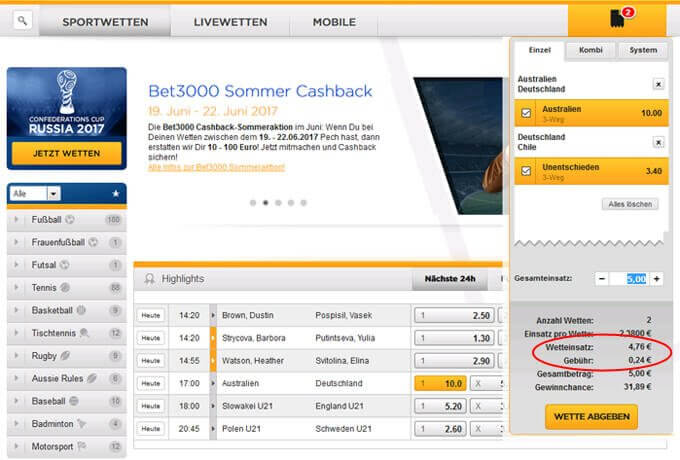Click the Confederations Cup Russia 2017 banner
The width and height of the screenshot is (680, 460).
pos(66,101)
